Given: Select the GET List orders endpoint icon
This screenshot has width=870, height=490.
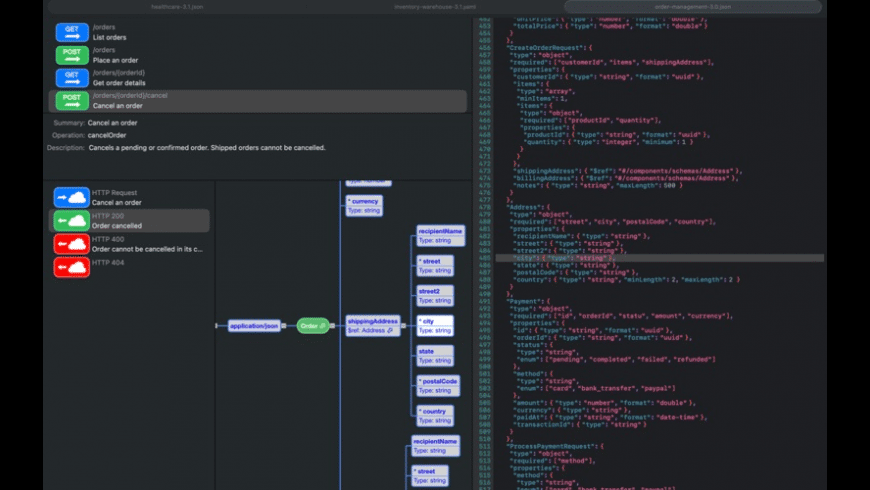Looking at the screenshot, I should [x=72, y=32].
